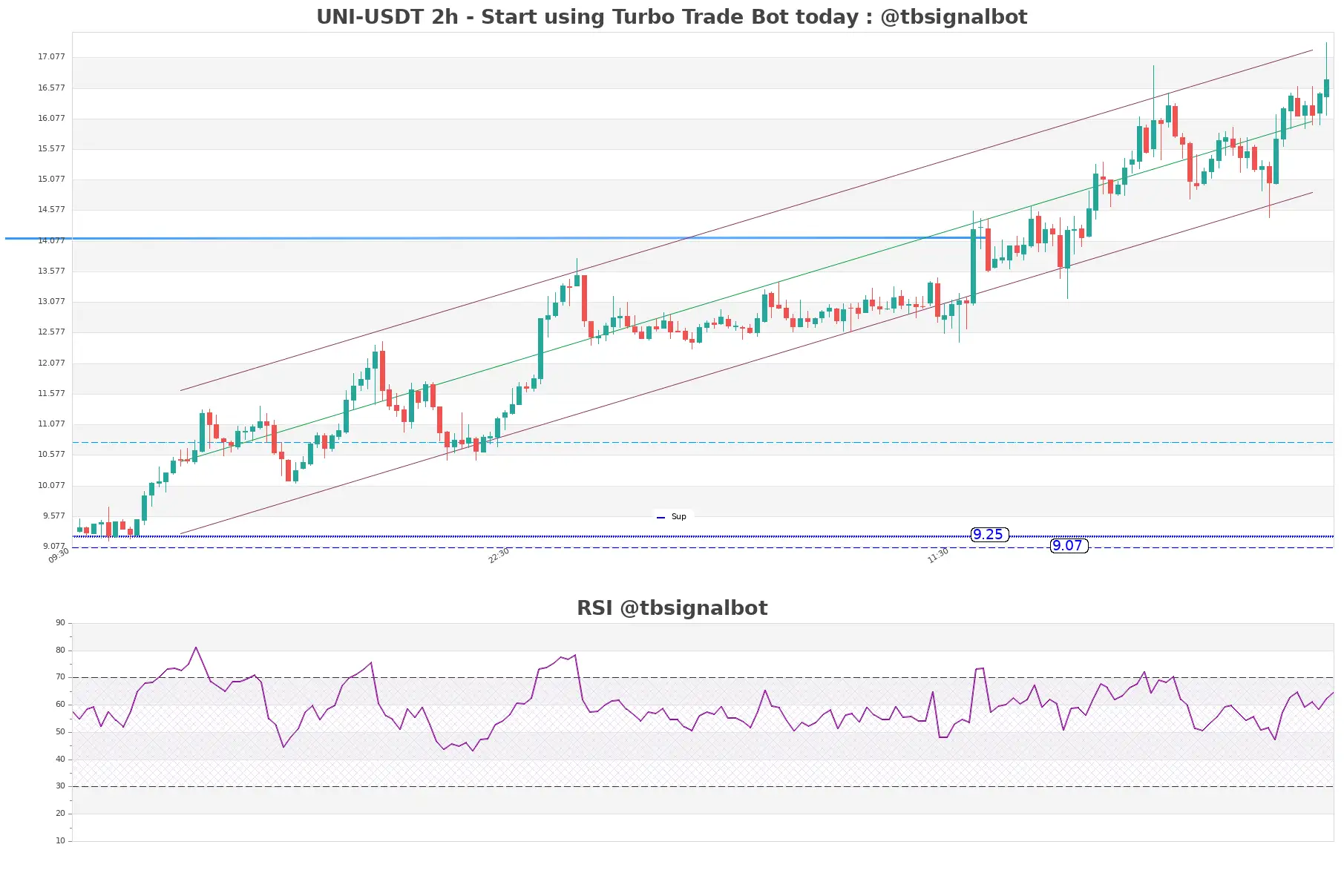Screen dimensions: 1344x896
Task: Click the 9.577 price axis label
Action: [x=53, y=516]
